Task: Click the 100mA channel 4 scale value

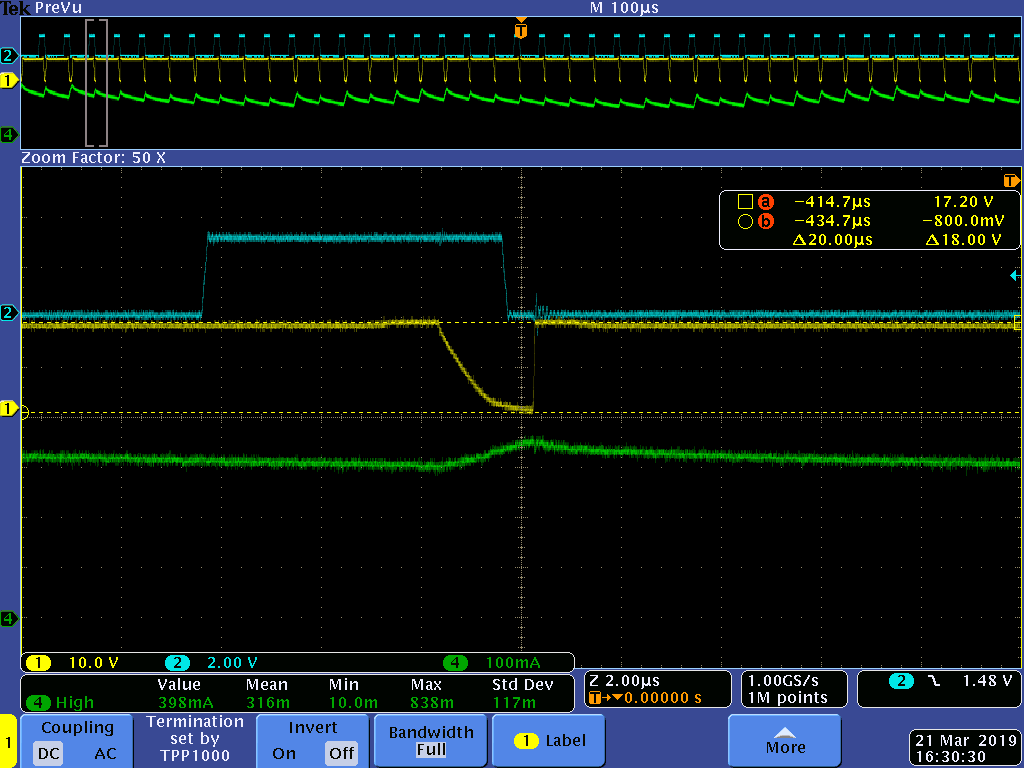Action: point(513,663)
